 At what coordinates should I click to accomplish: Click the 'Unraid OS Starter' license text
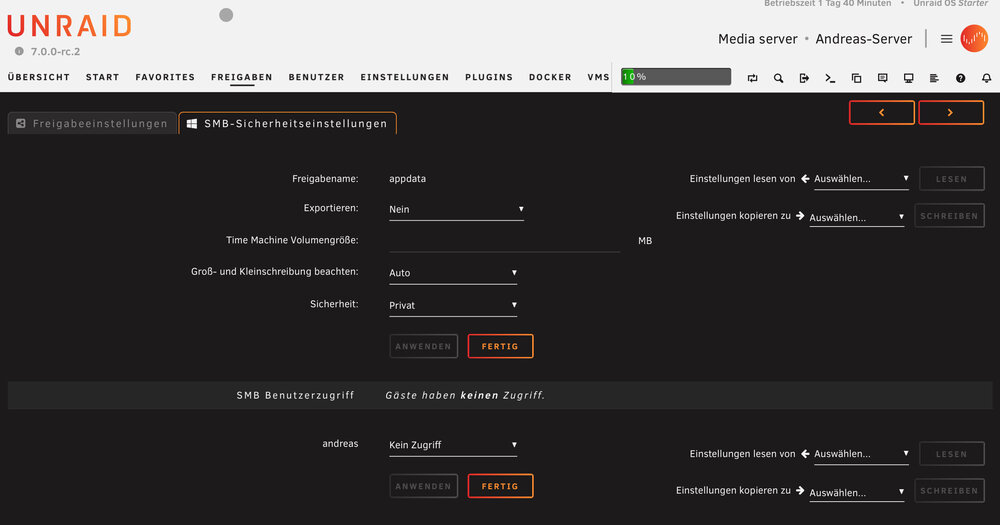[x=951, y=3]
